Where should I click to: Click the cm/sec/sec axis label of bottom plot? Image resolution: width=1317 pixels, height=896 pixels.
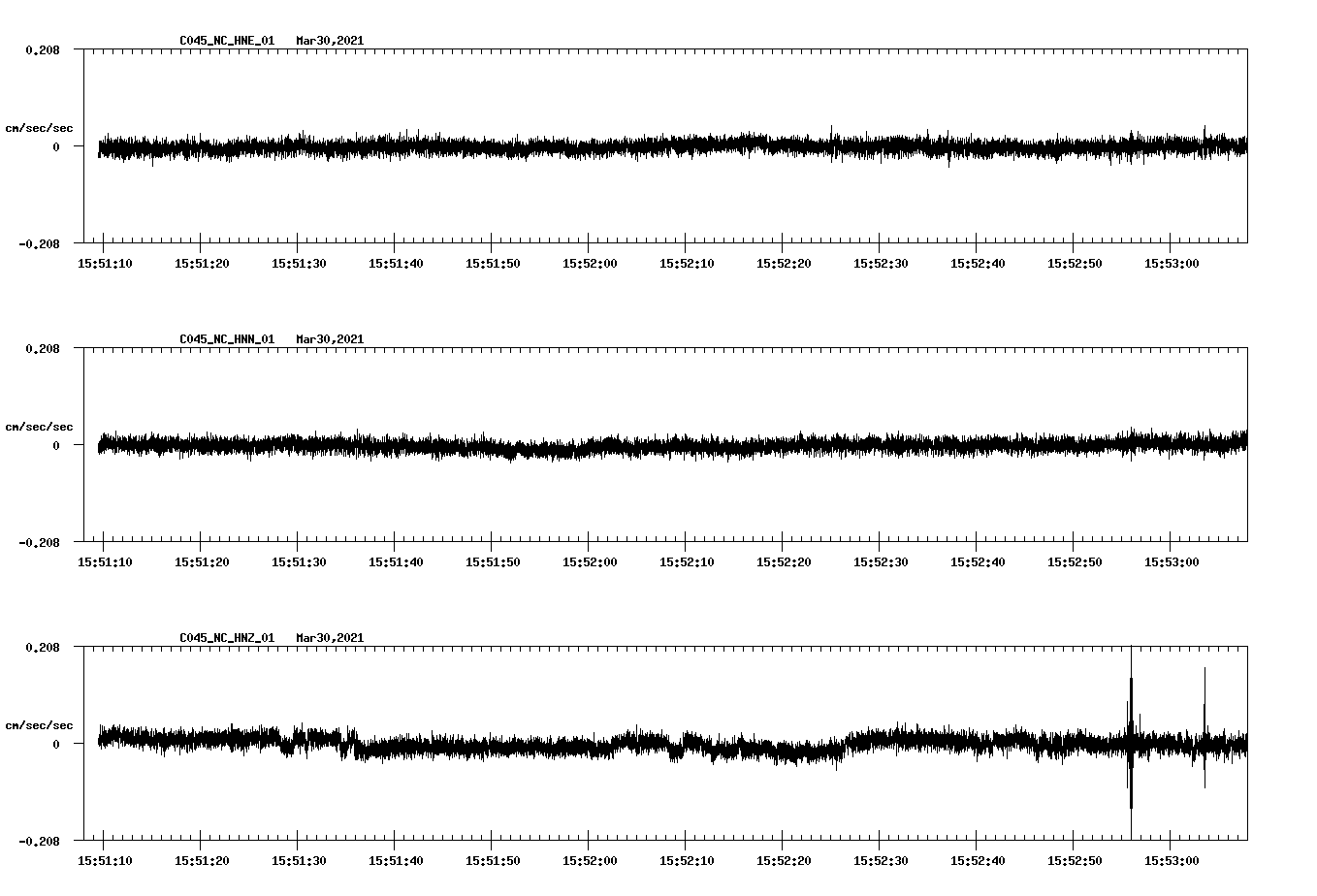(x=40, y=724)
